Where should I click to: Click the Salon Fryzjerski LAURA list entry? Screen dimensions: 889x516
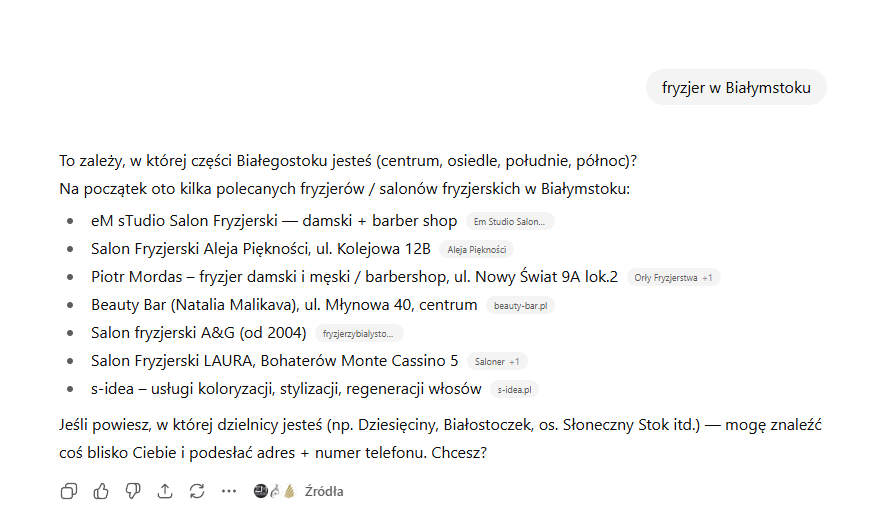tap(274, 361)
